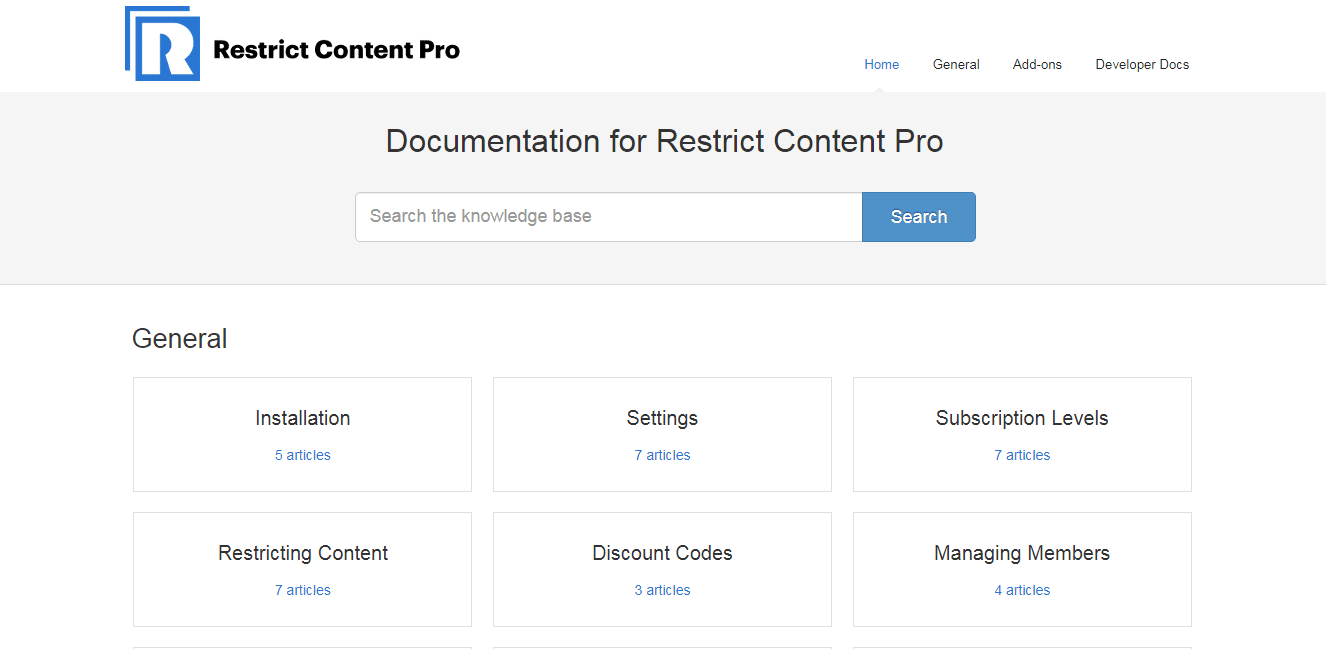Click '4 articles' under Managing Members
Image resolution: width=1326 pixels, height=649 pixels.
click(x=1022, y=590)
